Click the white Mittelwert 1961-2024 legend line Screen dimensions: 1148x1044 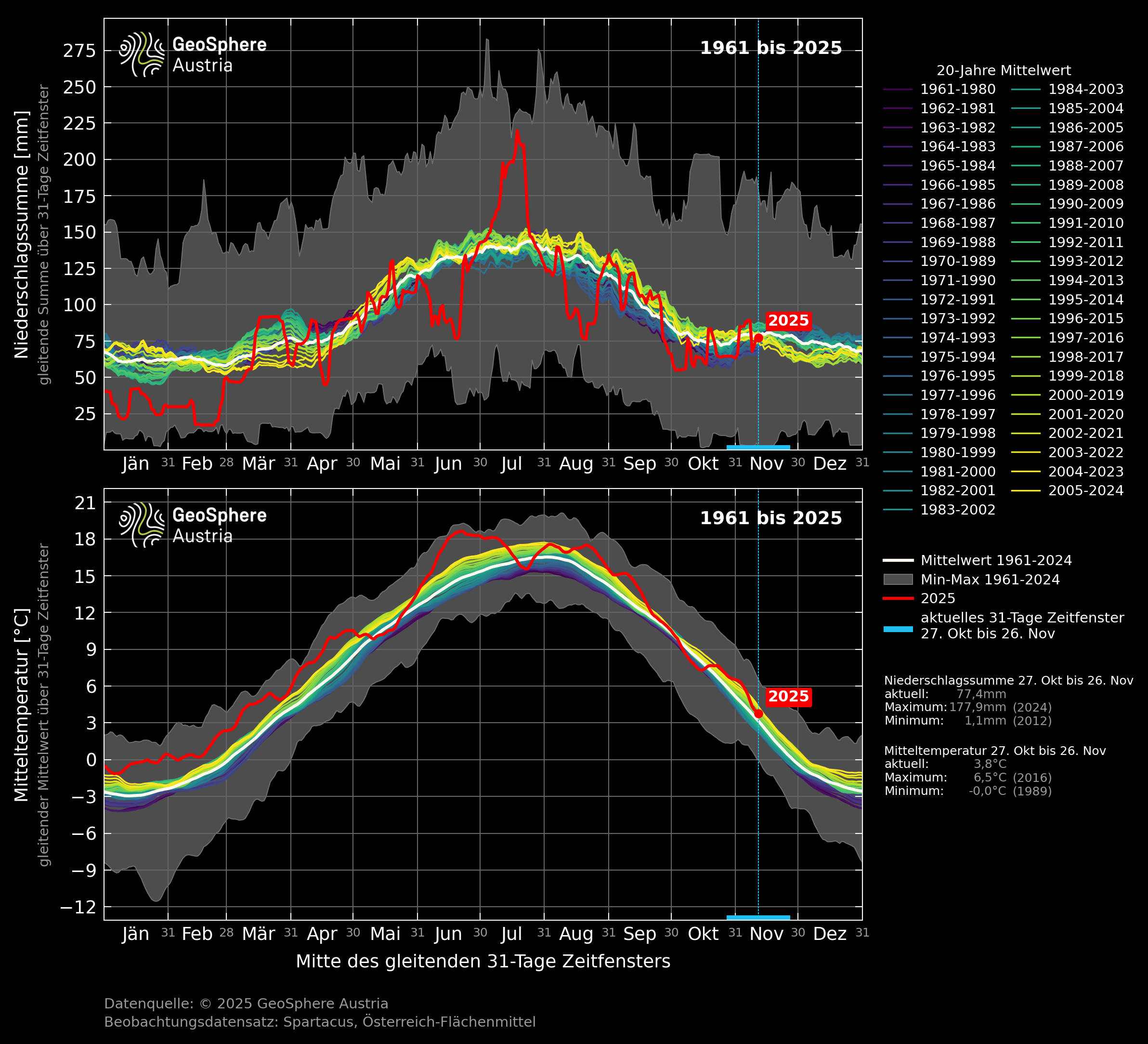898,561
